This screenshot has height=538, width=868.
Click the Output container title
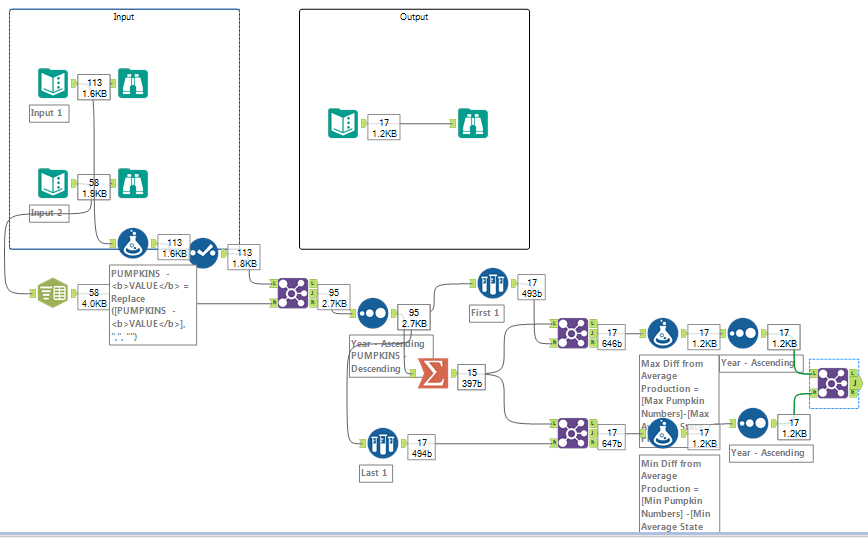pos(414,17)
